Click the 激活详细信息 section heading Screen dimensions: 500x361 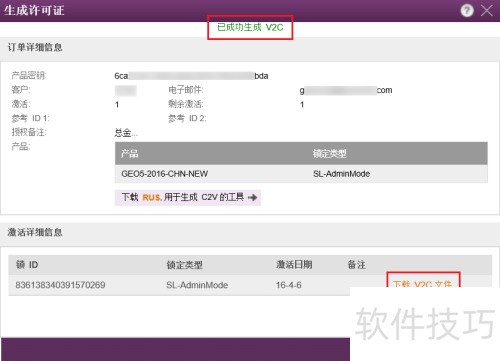tap(35, 232)
